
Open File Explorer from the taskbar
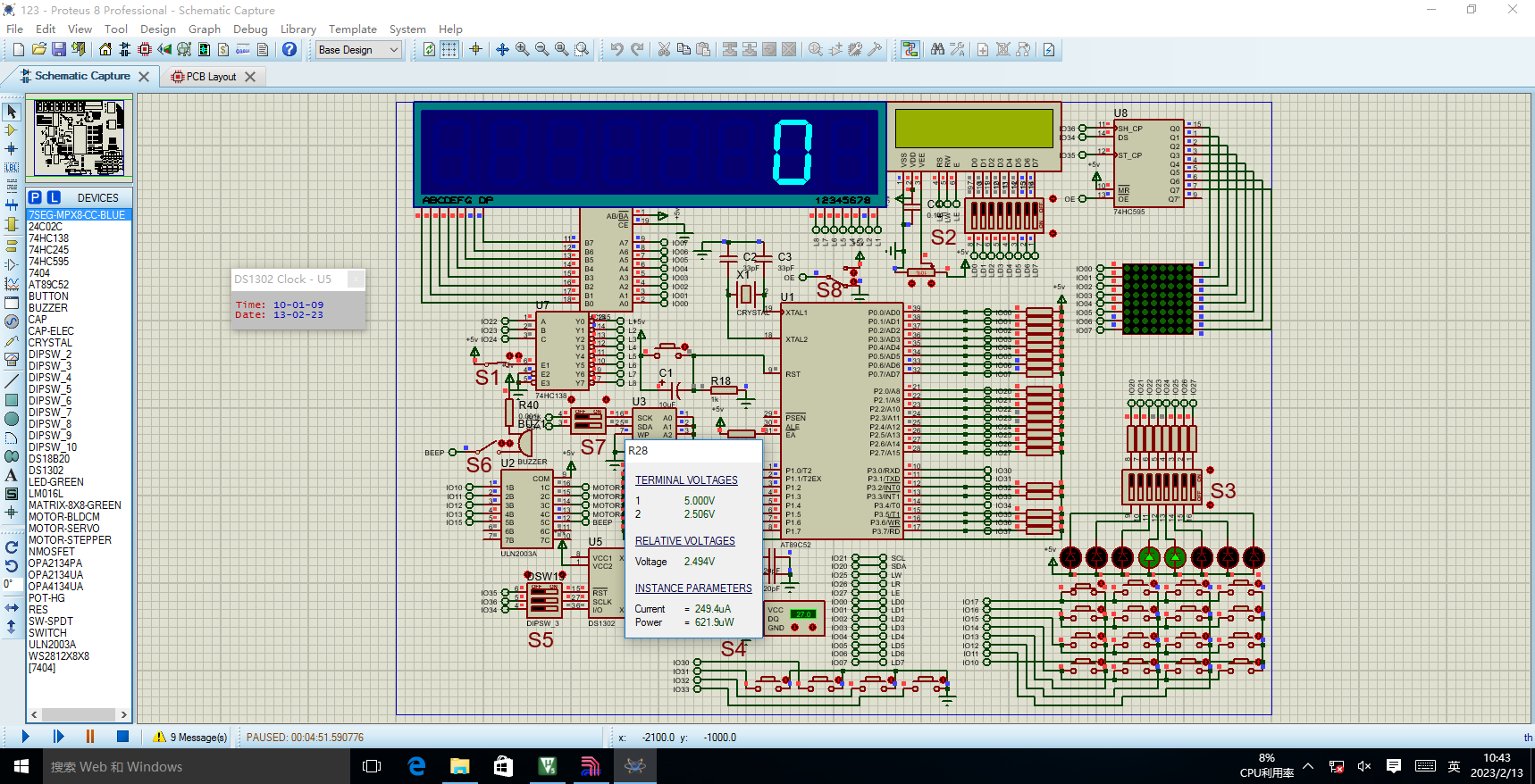459,766
